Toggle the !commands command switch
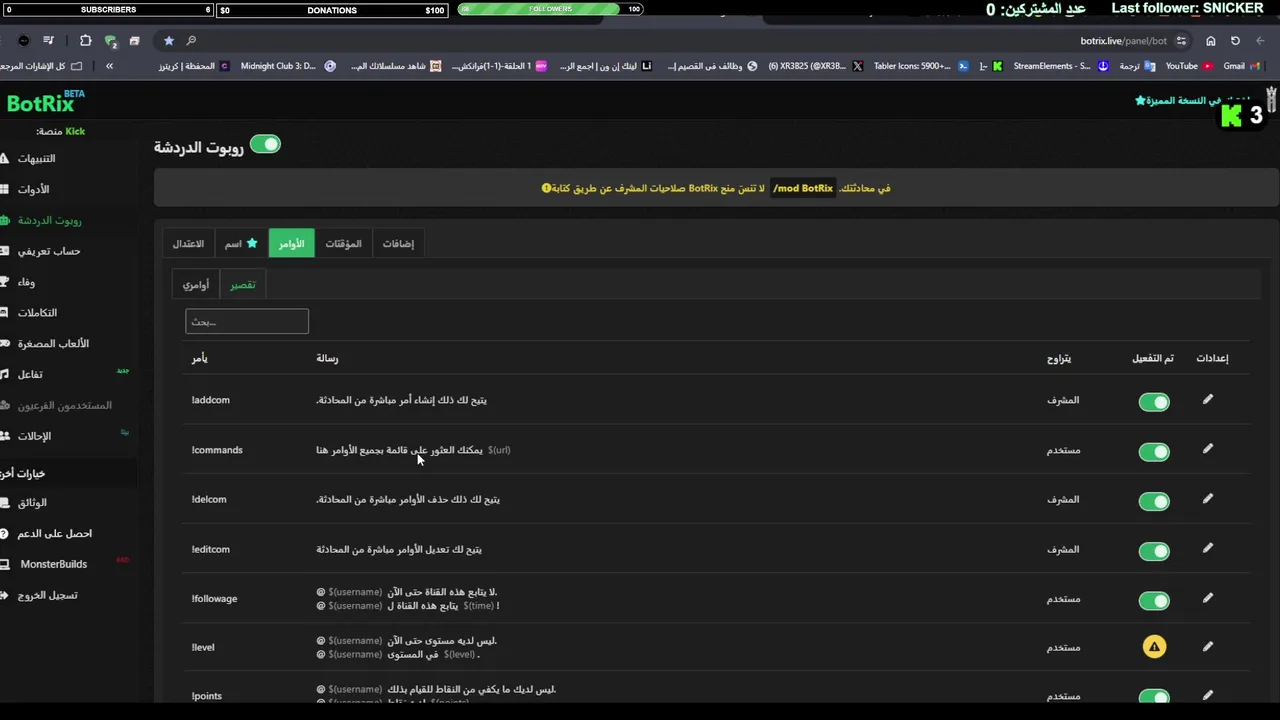This screenshot has height=720, width=1280. [x=1154, y=452]
